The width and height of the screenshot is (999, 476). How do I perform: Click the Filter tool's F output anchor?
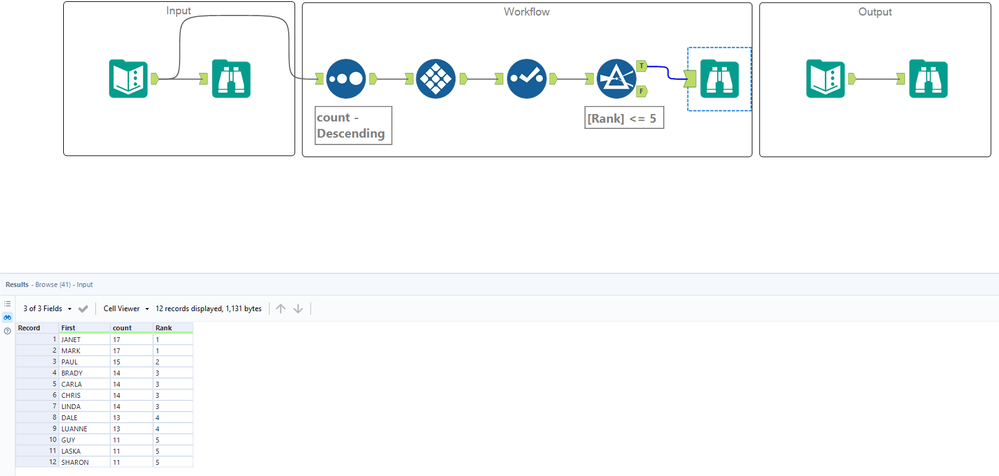642,90
